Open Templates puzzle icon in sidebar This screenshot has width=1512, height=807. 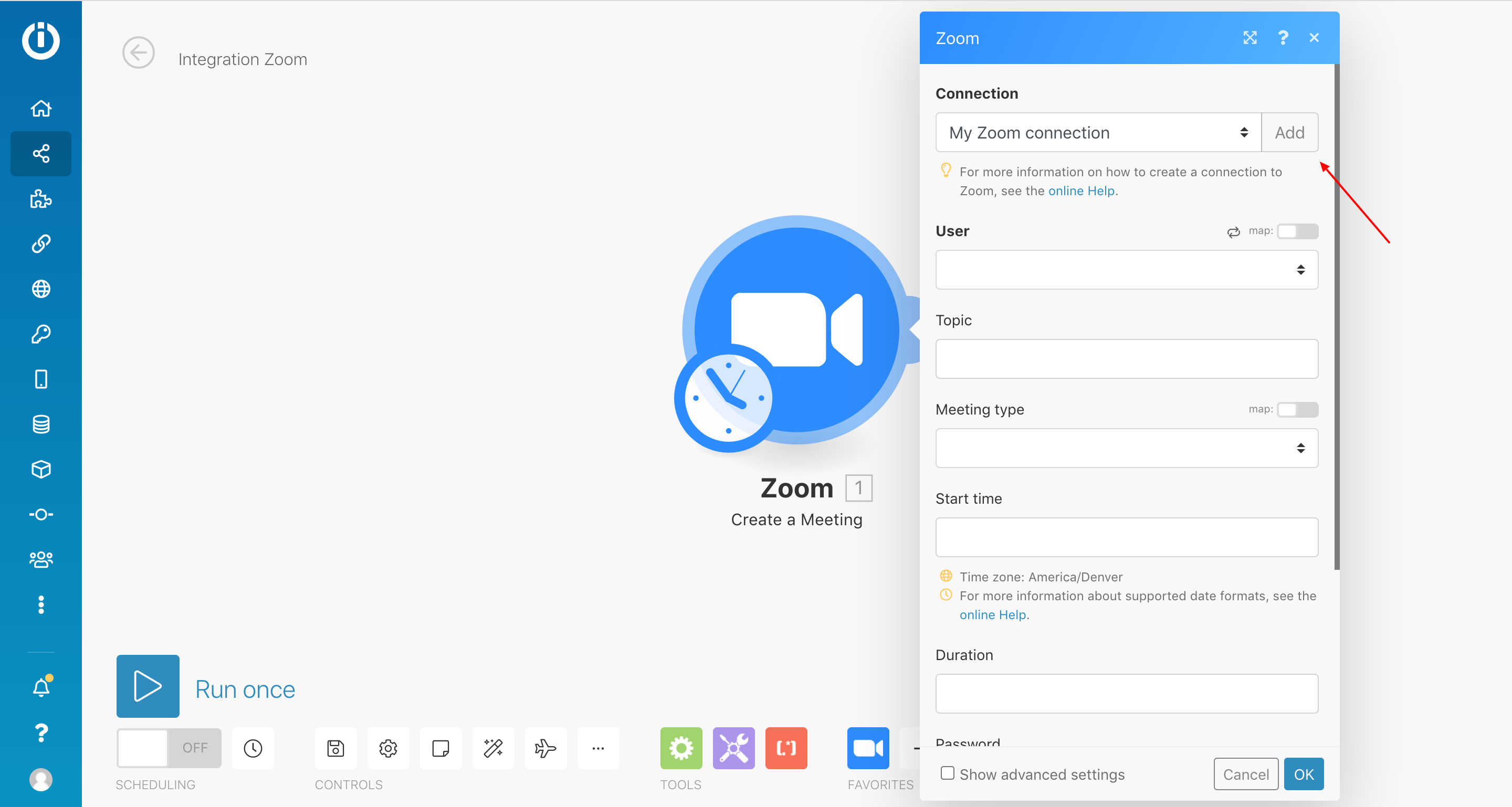coord(40,199)
